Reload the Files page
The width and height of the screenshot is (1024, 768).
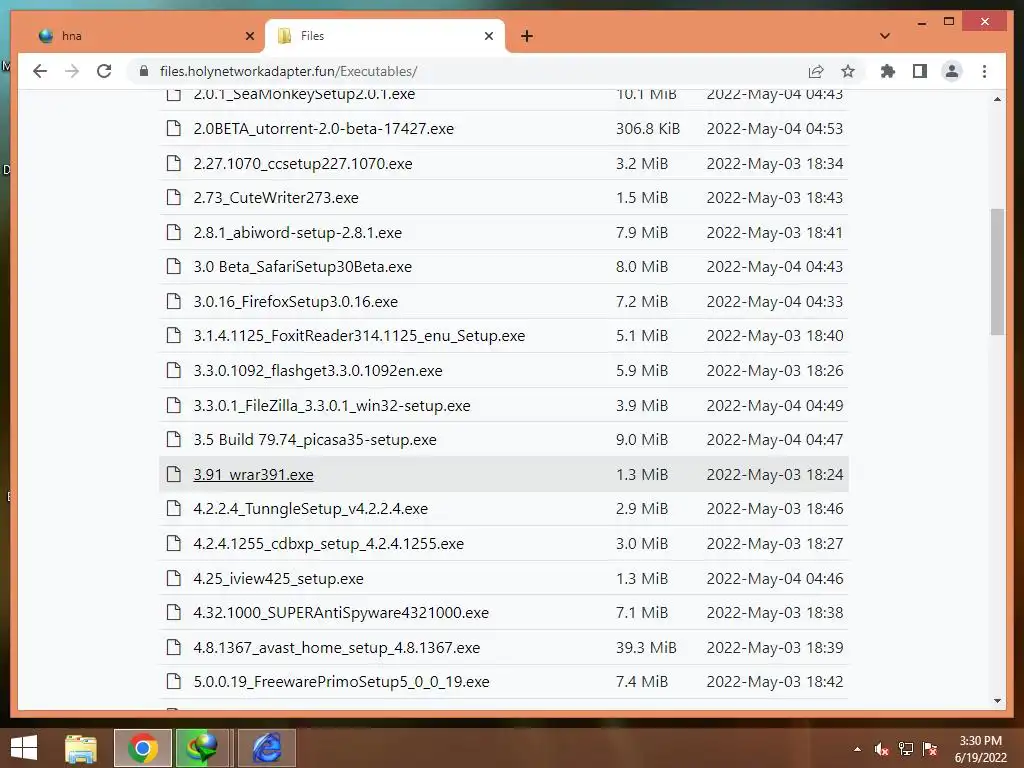click(104, 71)
